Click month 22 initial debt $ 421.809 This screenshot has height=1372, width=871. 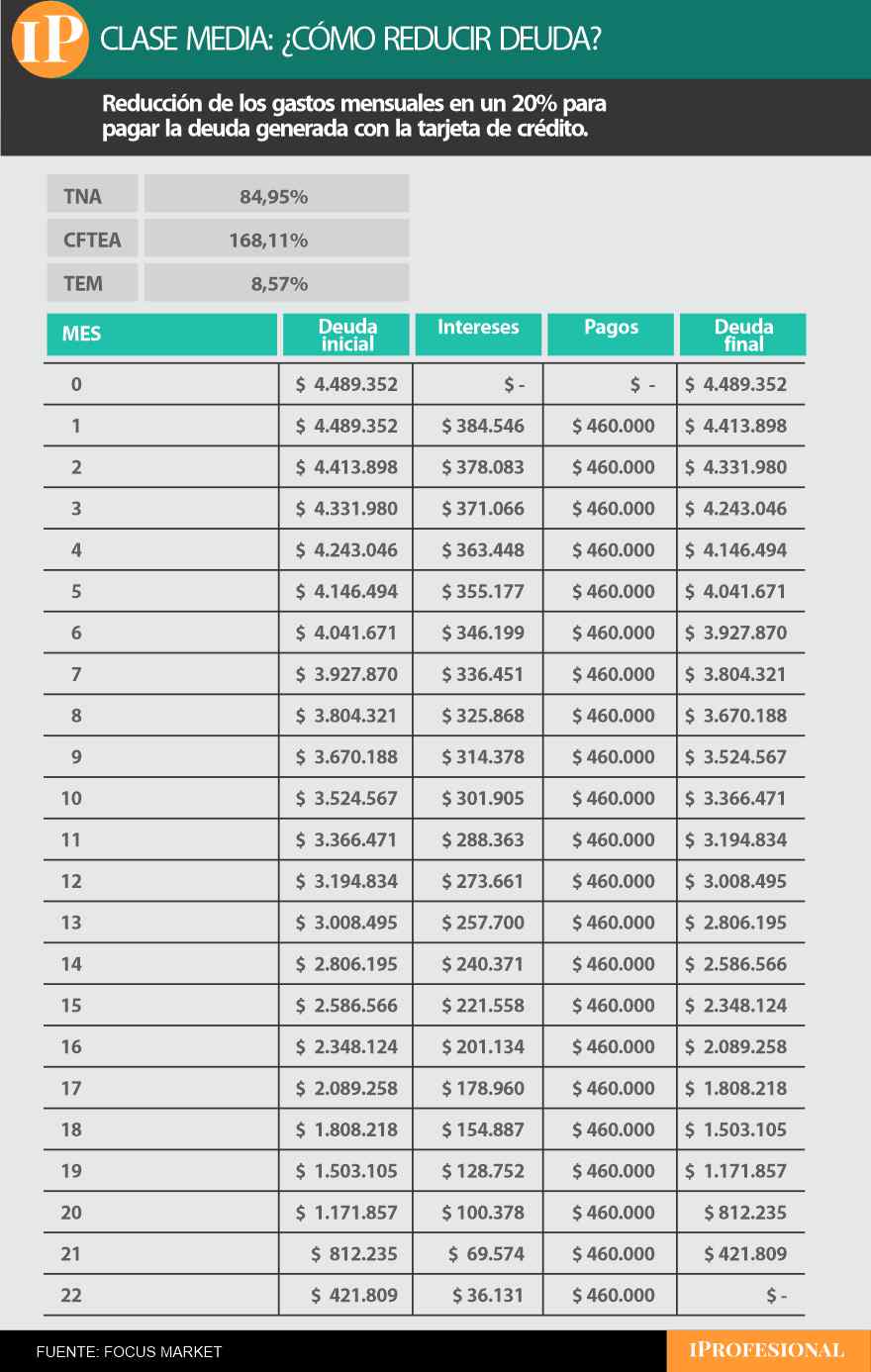(353, 1295)
